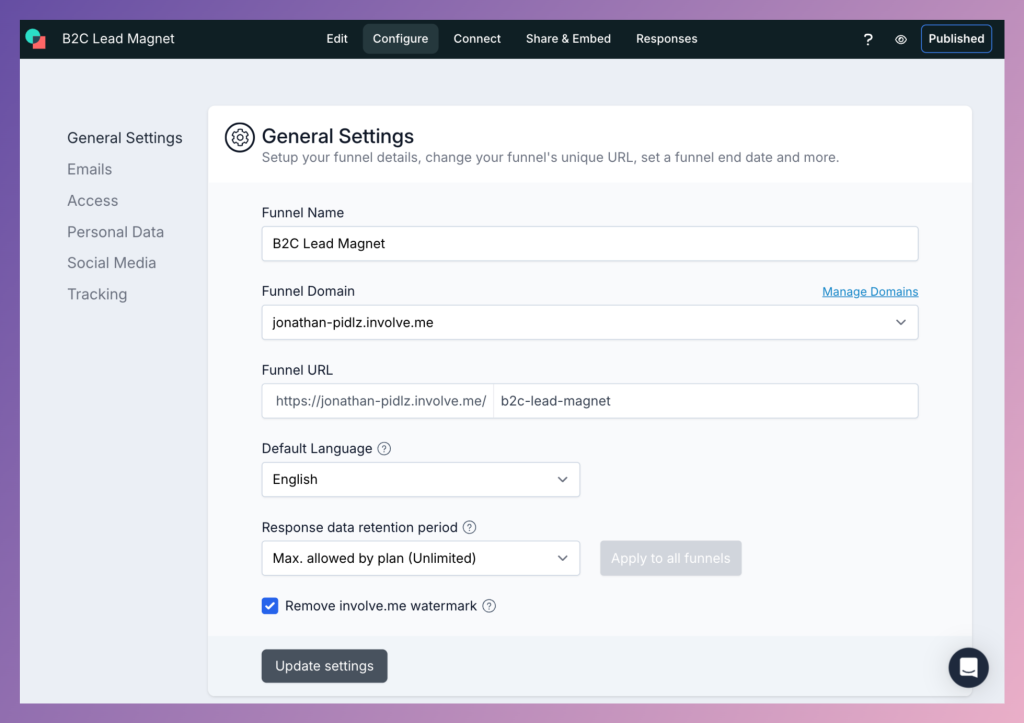Open the watermark help tooltip icon
Viewport: 1024px width, 723px height.
(x=489, y=605)
